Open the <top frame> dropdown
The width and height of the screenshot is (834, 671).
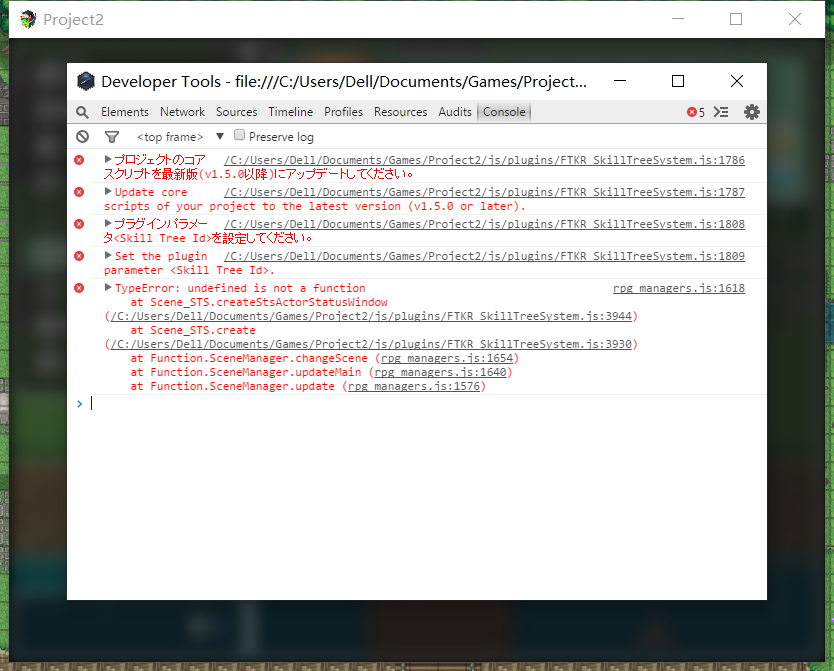tap(180, 137)
